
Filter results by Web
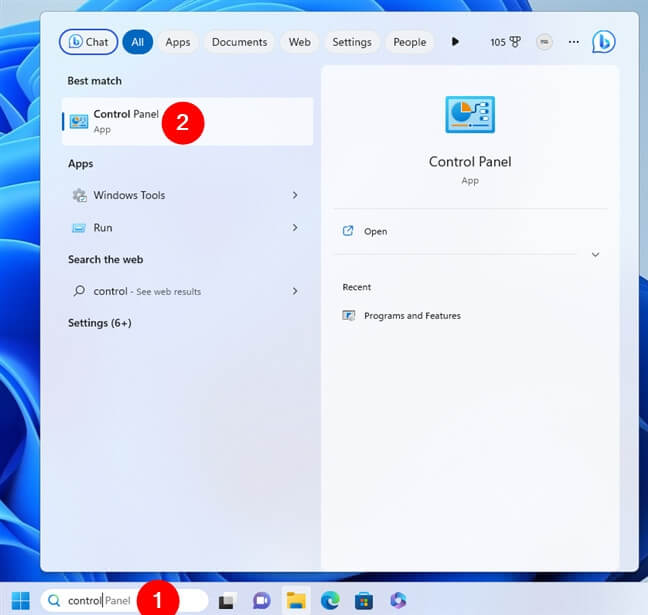[x=299, y=42]
